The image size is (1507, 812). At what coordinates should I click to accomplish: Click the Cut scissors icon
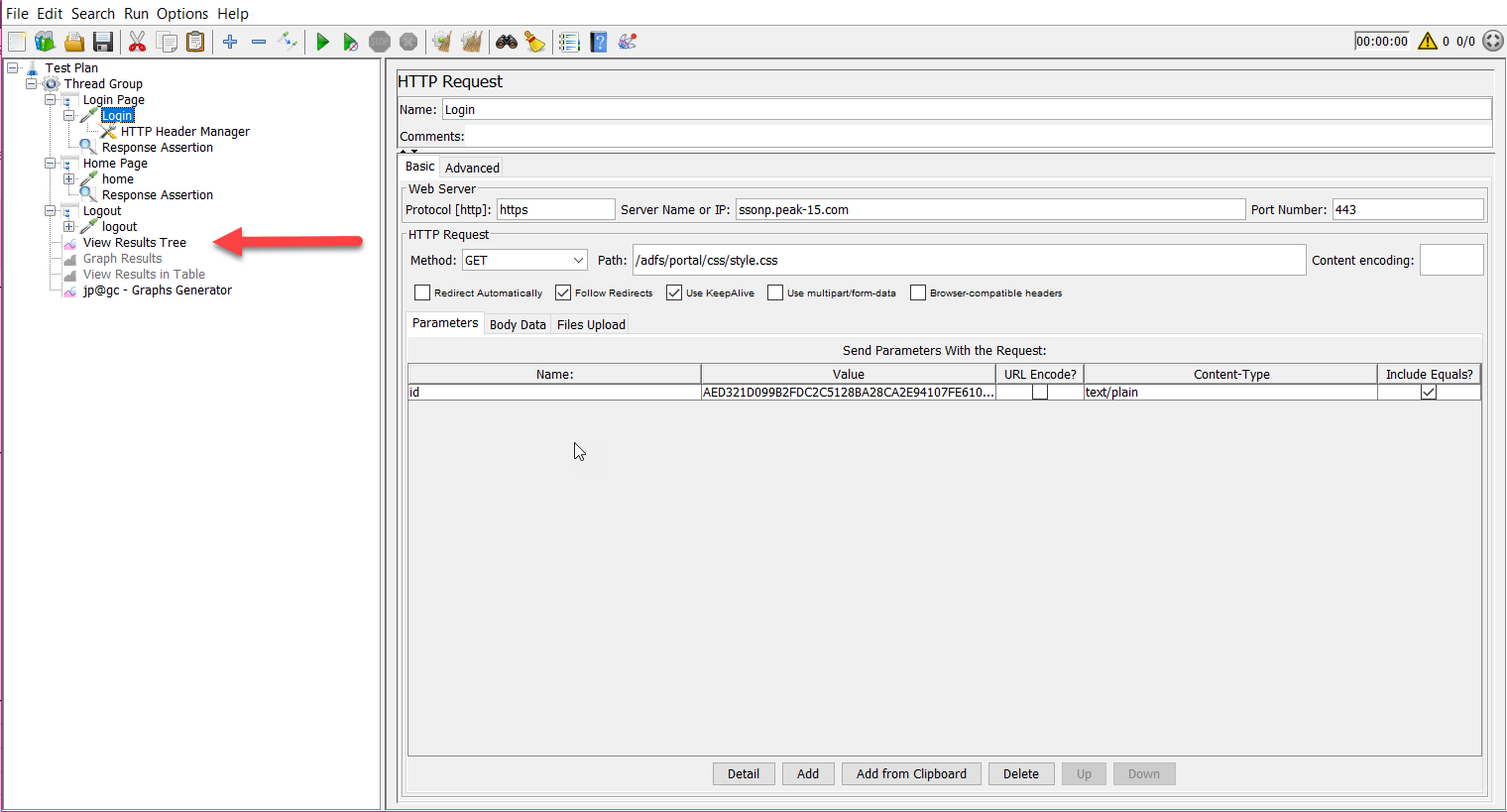point(137,42)
